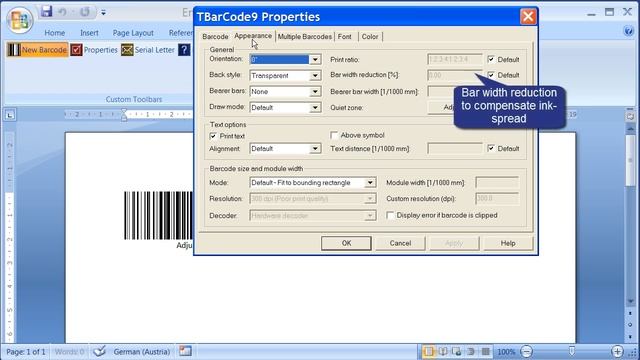Enable the Above symbol checkbox
Viewport: 640px width, 360px height.
point(334,135)
